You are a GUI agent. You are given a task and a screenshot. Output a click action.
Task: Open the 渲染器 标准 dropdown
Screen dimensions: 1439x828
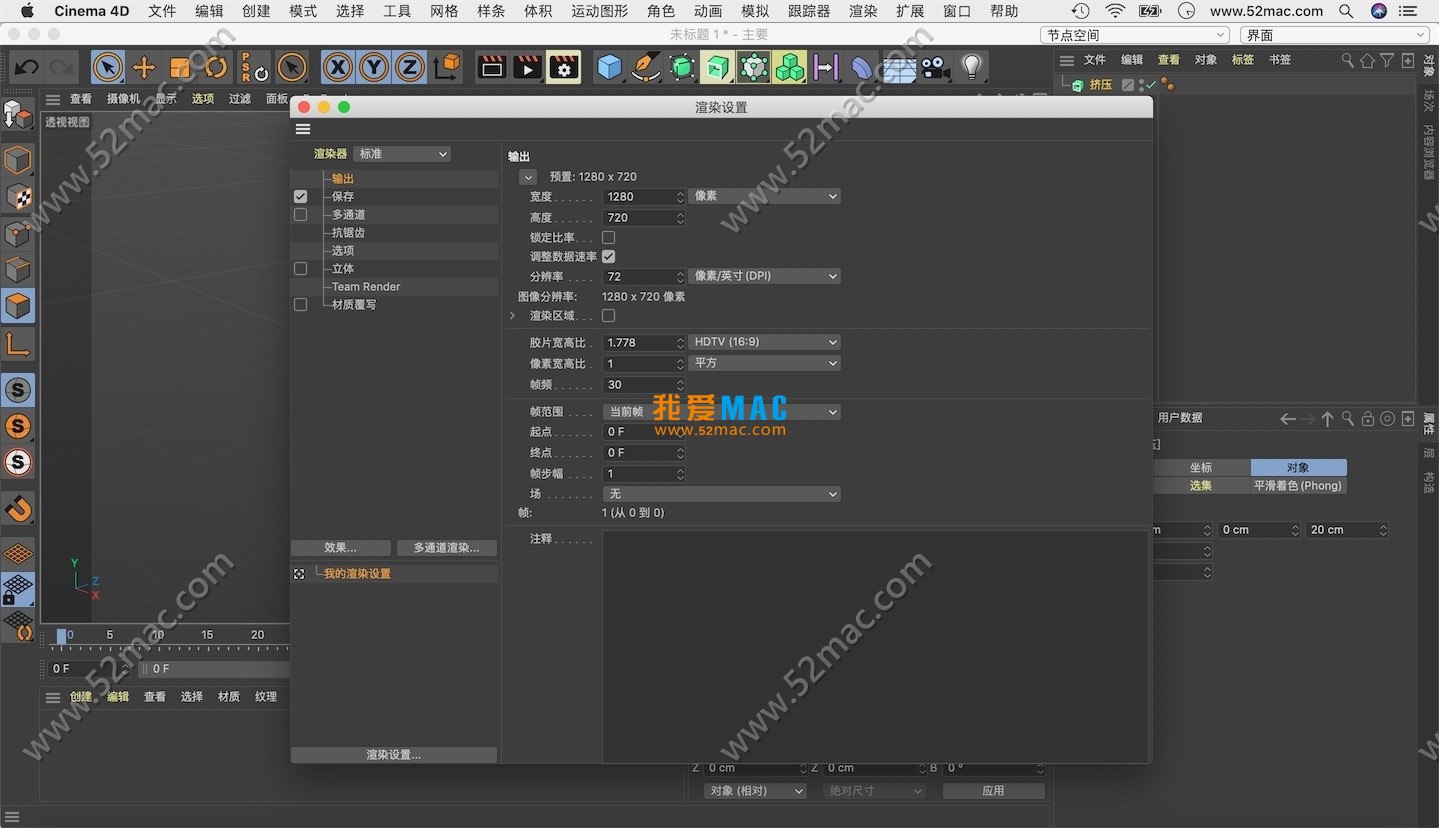(x=402, y=154)
